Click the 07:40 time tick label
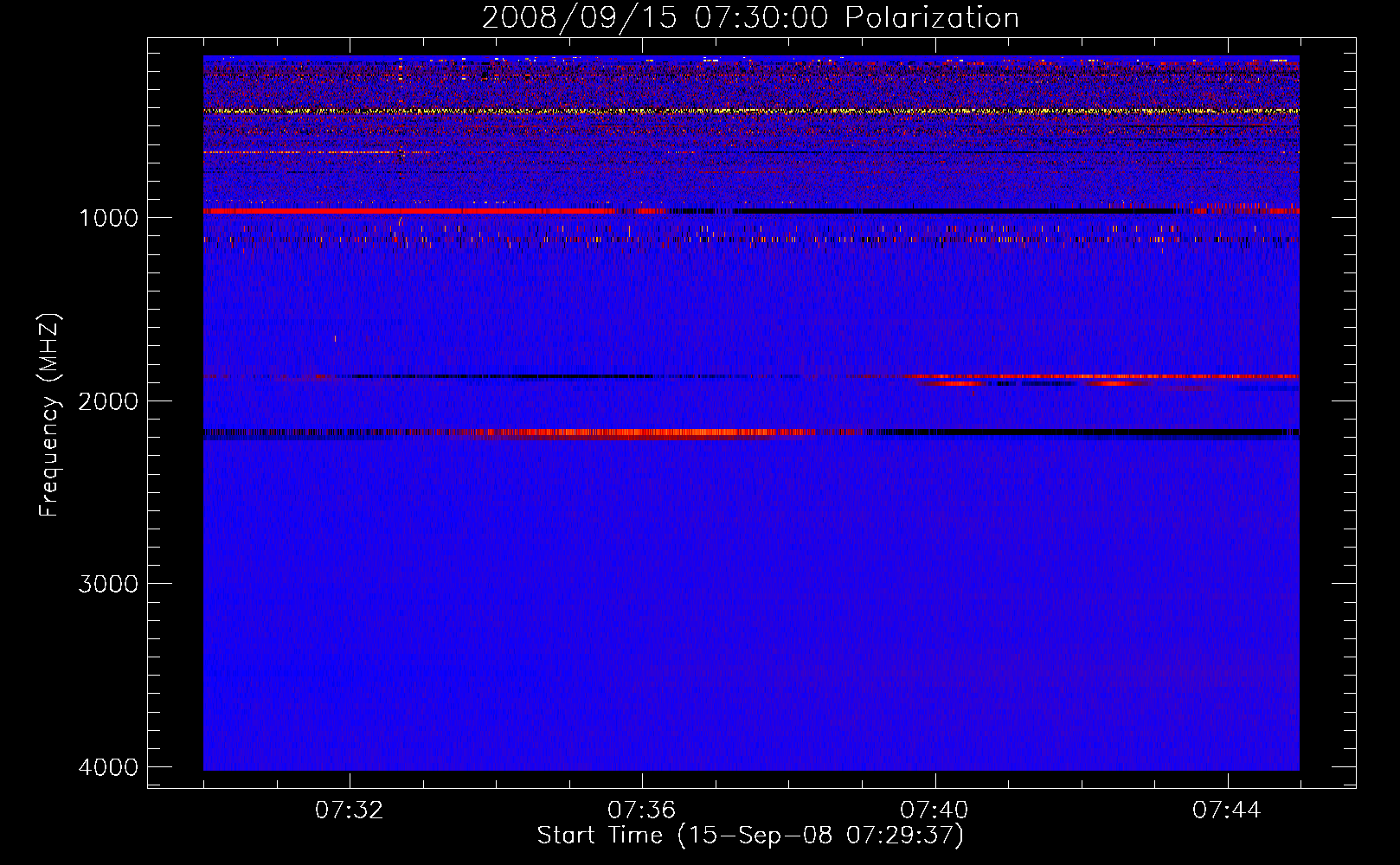1400x865 pixels. click(934, 811)
